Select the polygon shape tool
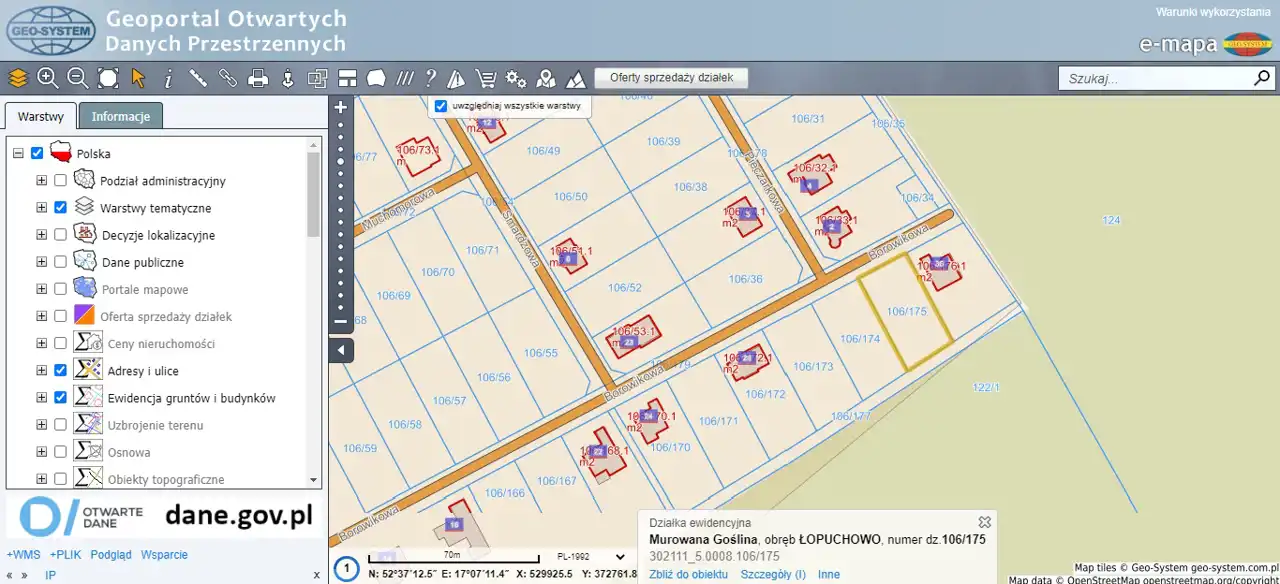 (x=376, y=78)
